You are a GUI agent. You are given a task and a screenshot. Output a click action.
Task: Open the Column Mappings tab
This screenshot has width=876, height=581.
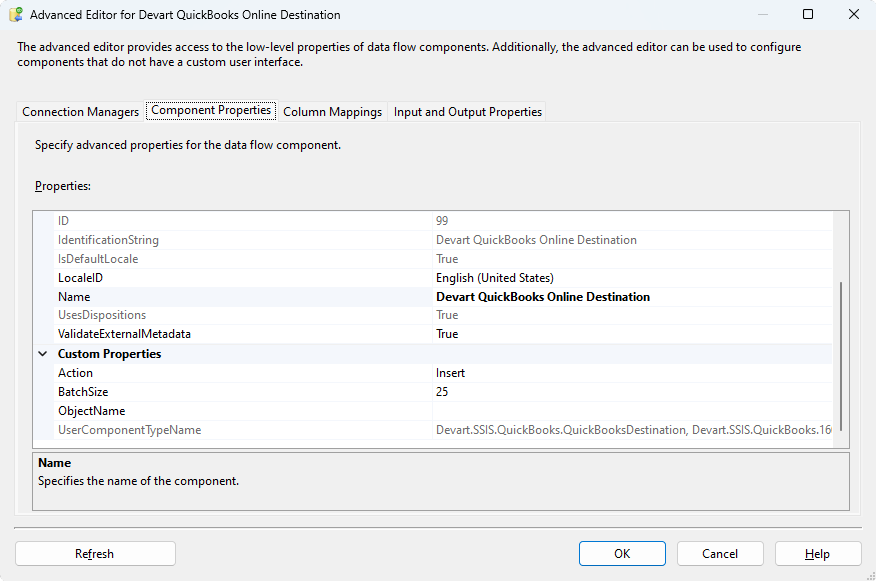332,112
